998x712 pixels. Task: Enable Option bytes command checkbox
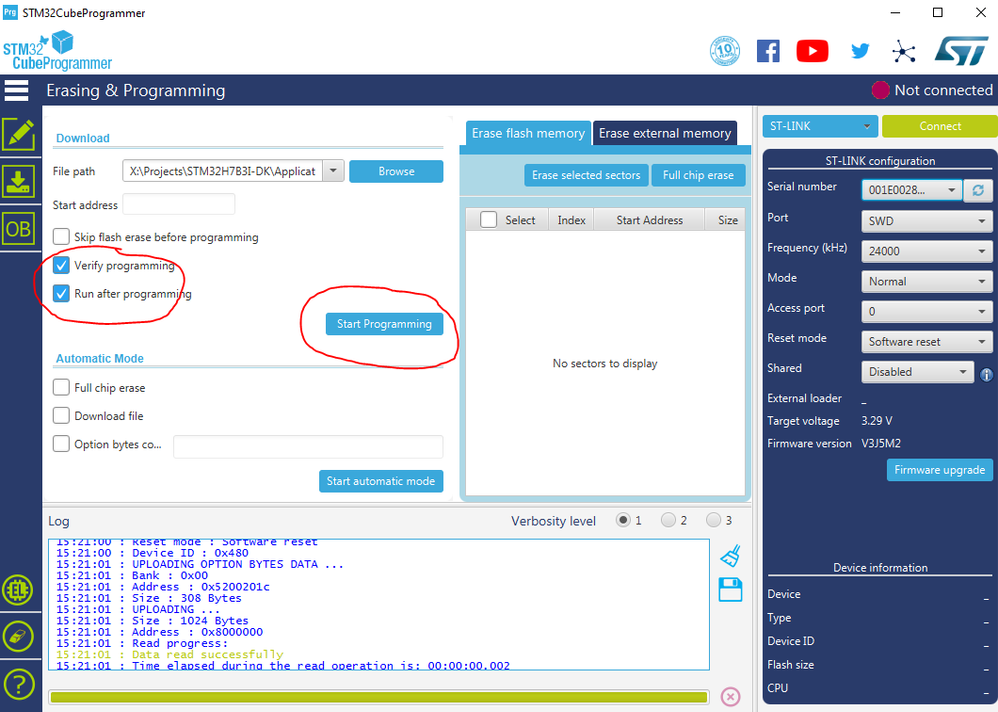click(x=61, y=443)
